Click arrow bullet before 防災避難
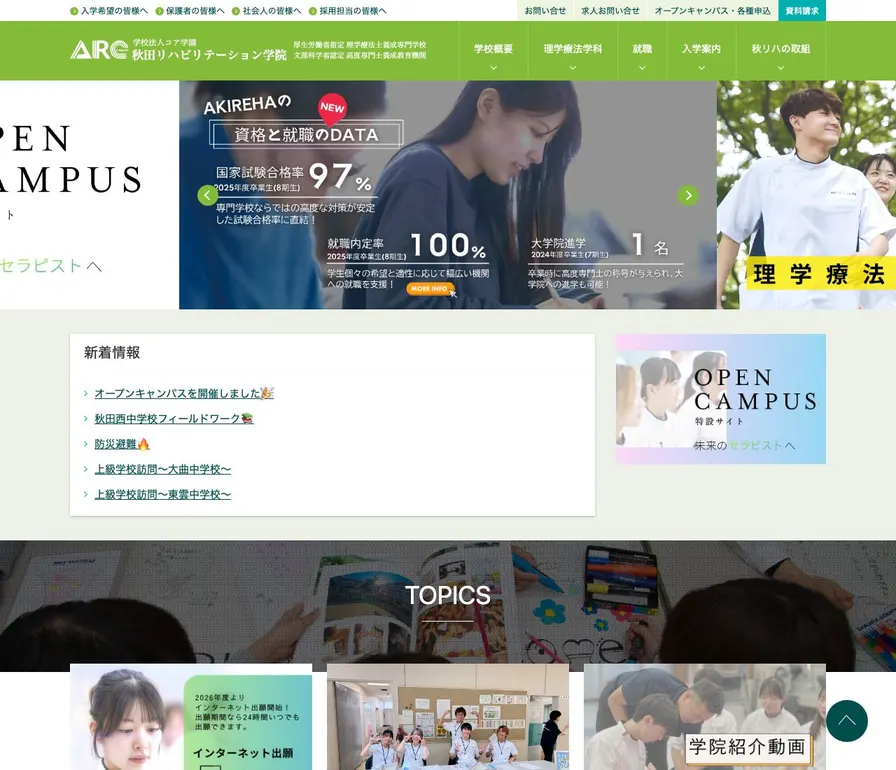Screen dimensions: 896x770 point(86,444)
